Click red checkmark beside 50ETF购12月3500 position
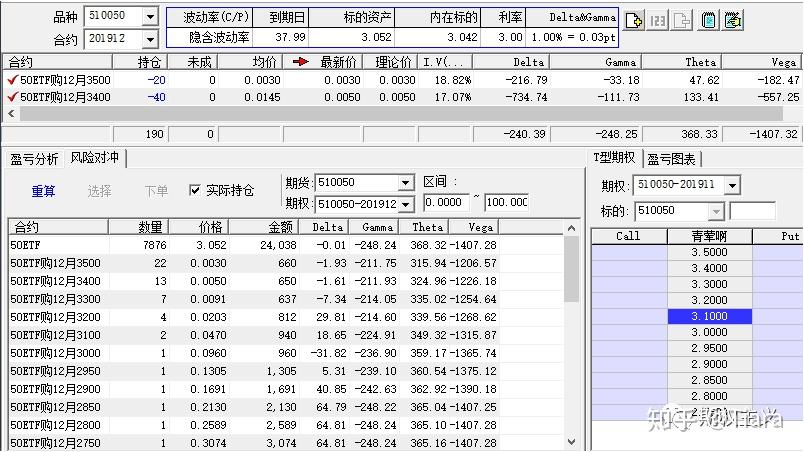Viewport: 804px width, 452px height. [12, 79]
